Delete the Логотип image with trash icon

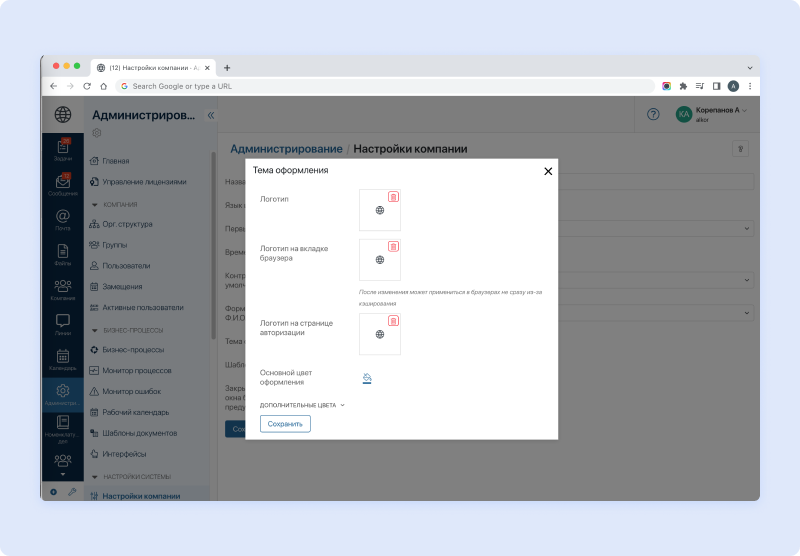tap(393, 197)
